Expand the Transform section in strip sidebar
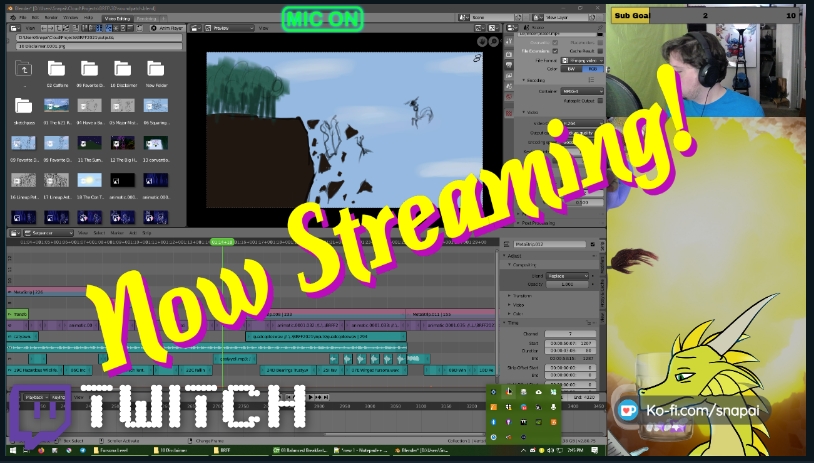The height and width of the screenshot is (463, 814). 521,296
